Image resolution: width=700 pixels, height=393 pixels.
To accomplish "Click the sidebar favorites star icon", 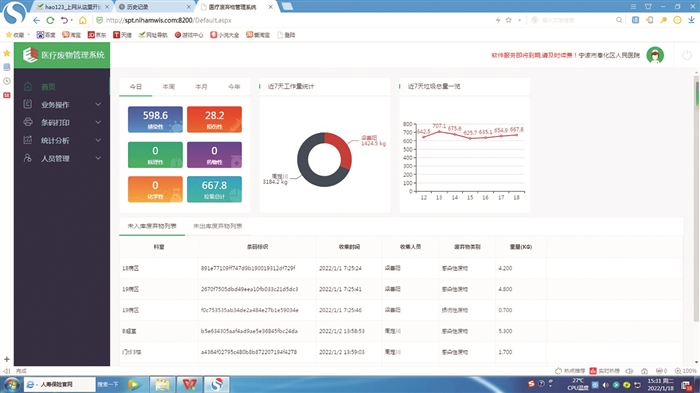I will pos(7,53).
